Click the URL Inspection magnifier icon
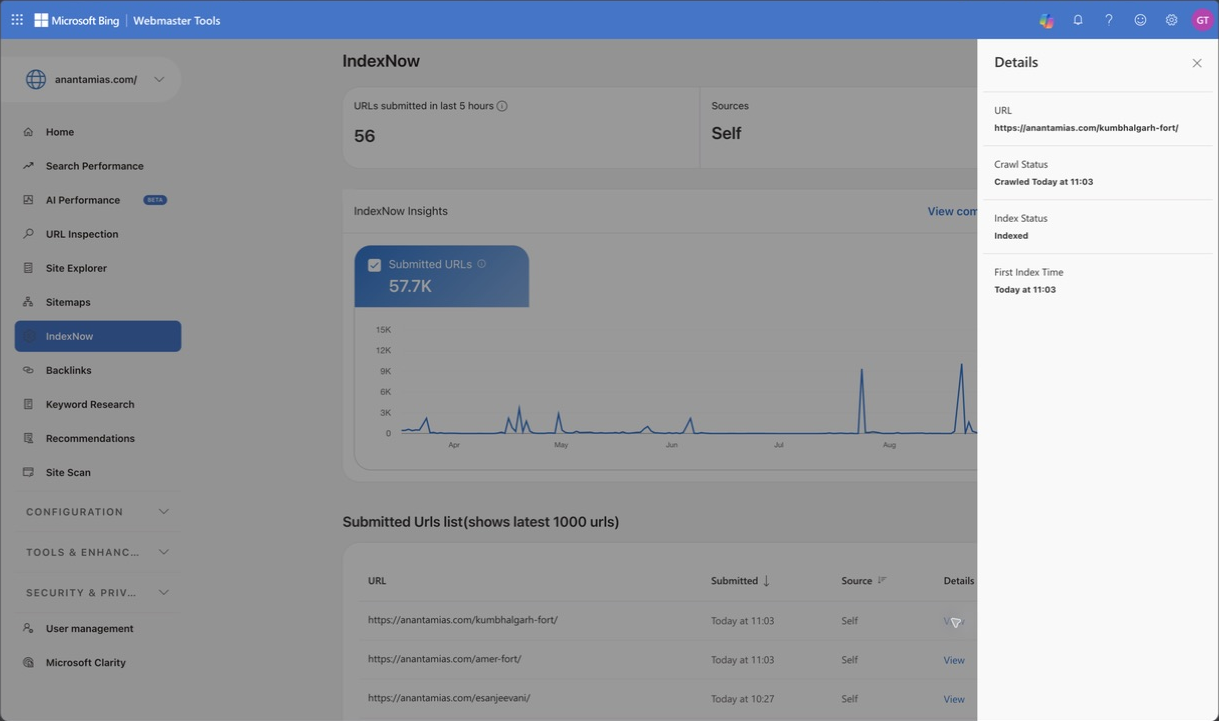1219x721 pixels. click(28, 234)
